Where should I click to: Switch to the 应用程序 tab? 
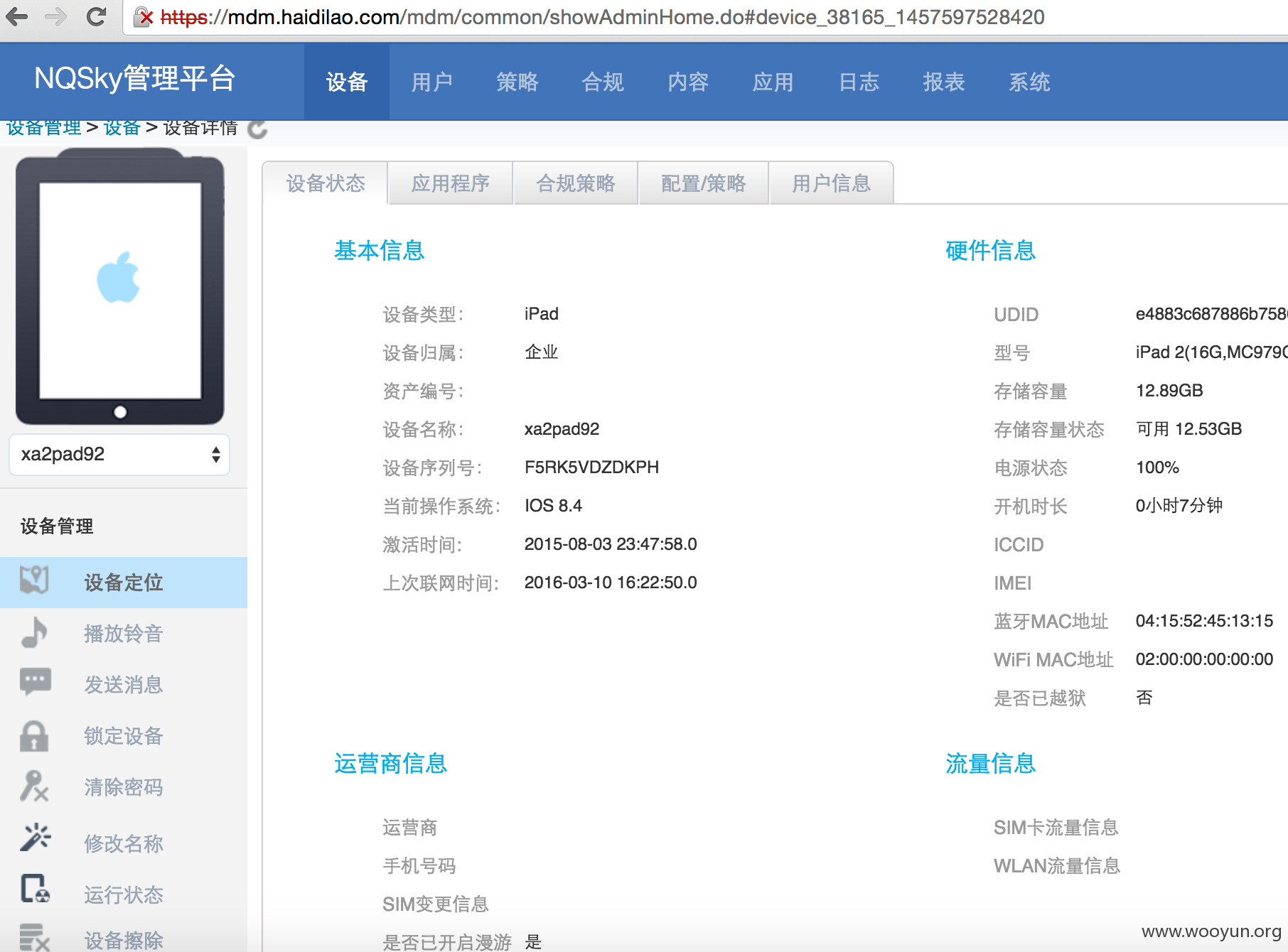coord(451,183)
